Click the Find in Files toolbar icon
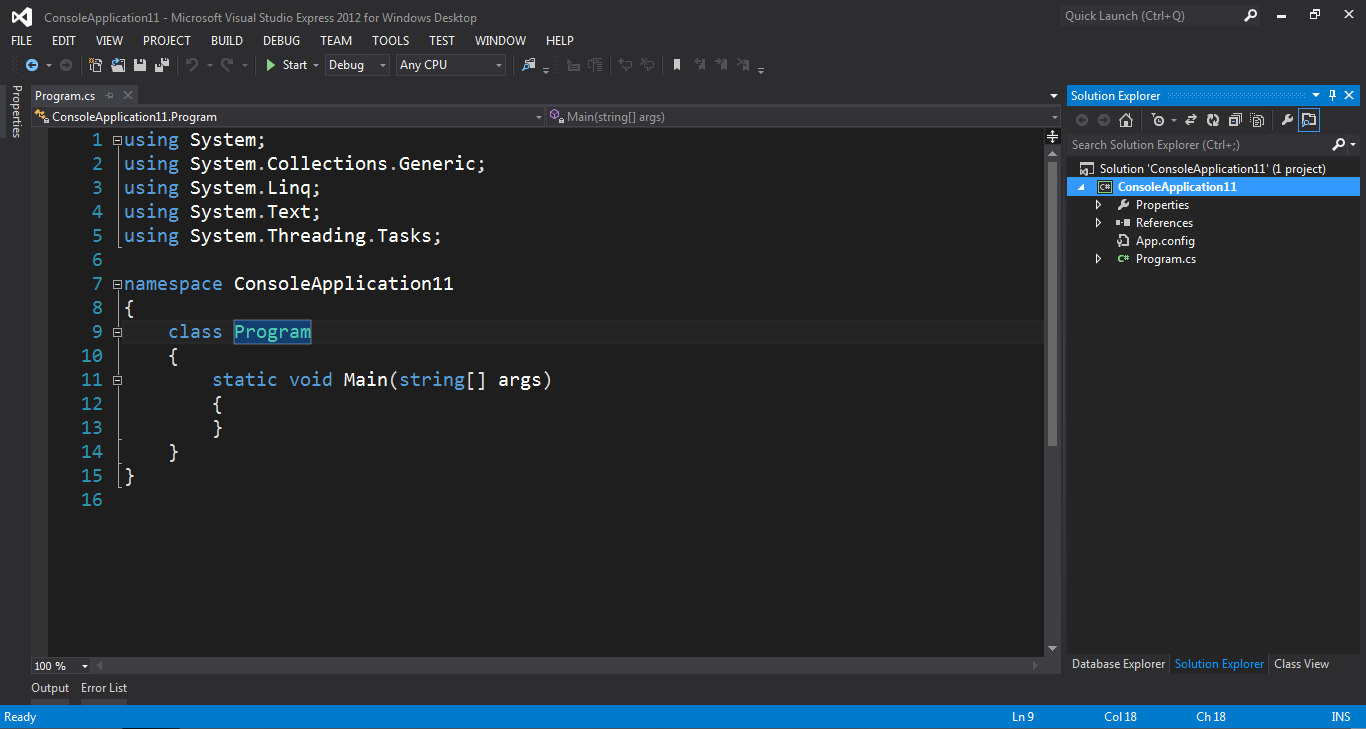 point(529,65)
